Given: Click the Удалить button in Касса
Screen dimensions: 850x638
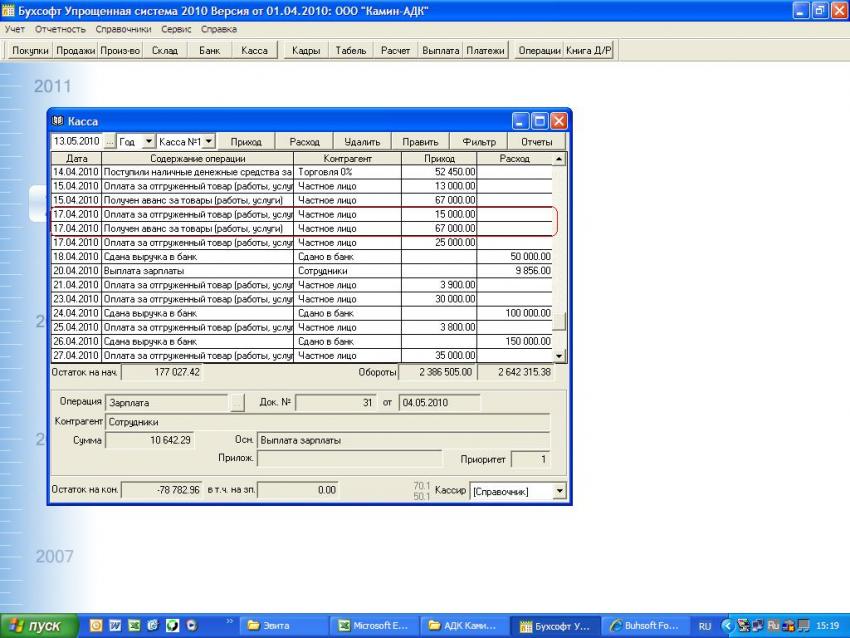Looking at the screenshot, I should click(362, 142).
